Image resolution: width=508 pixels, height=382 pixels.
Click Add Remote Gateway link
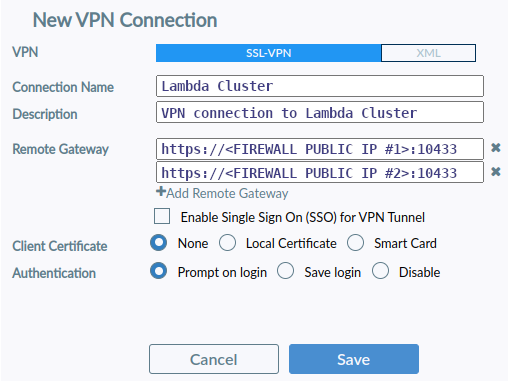[x=227, y=193]
